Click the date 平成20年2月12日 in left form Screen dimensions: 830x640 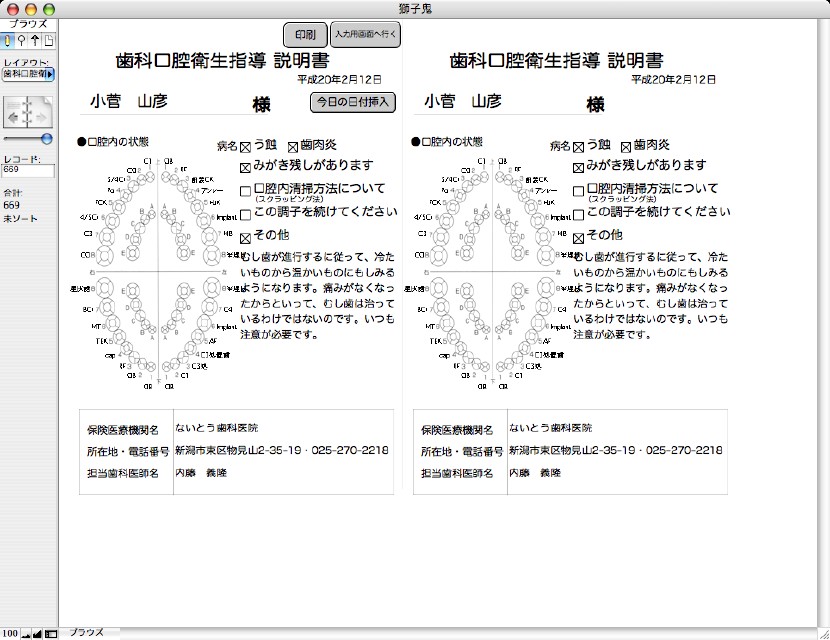tap(339, 80)
